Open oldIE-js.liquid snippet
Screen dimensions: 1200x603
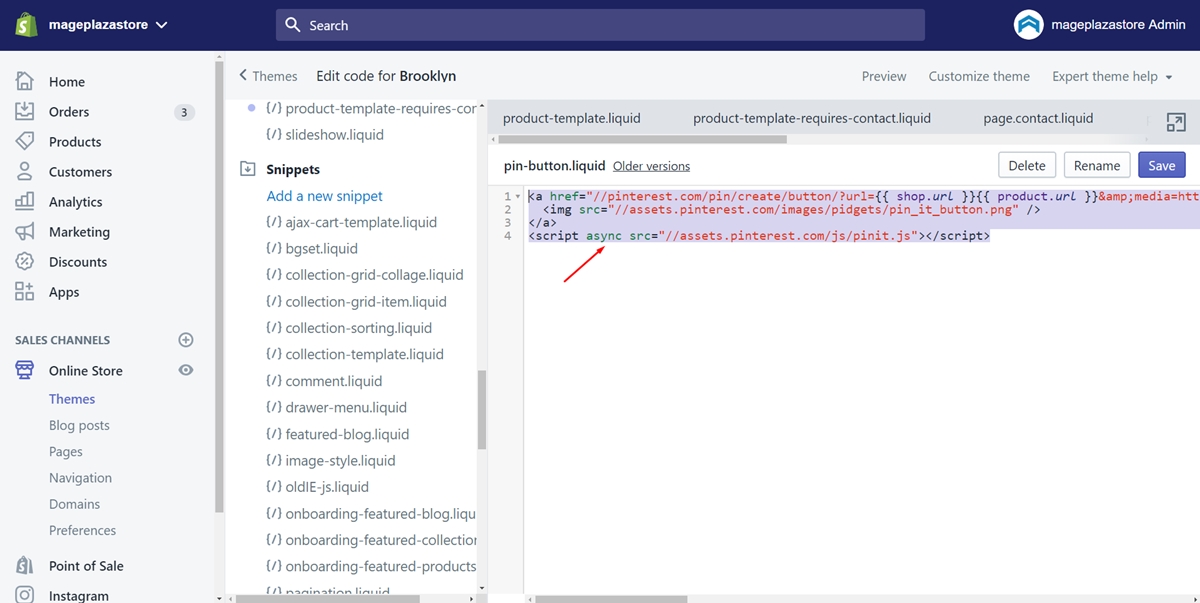click(x=317, y=487)
